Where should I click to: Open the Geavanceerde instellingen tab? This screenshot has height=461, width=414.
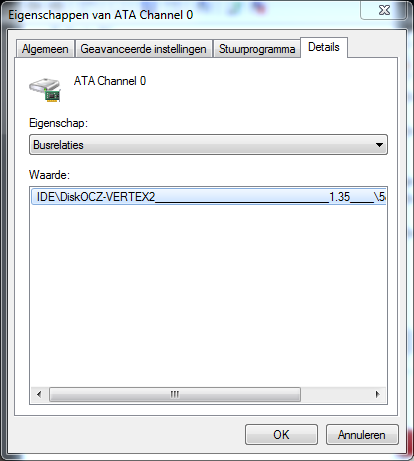(144, 49)
